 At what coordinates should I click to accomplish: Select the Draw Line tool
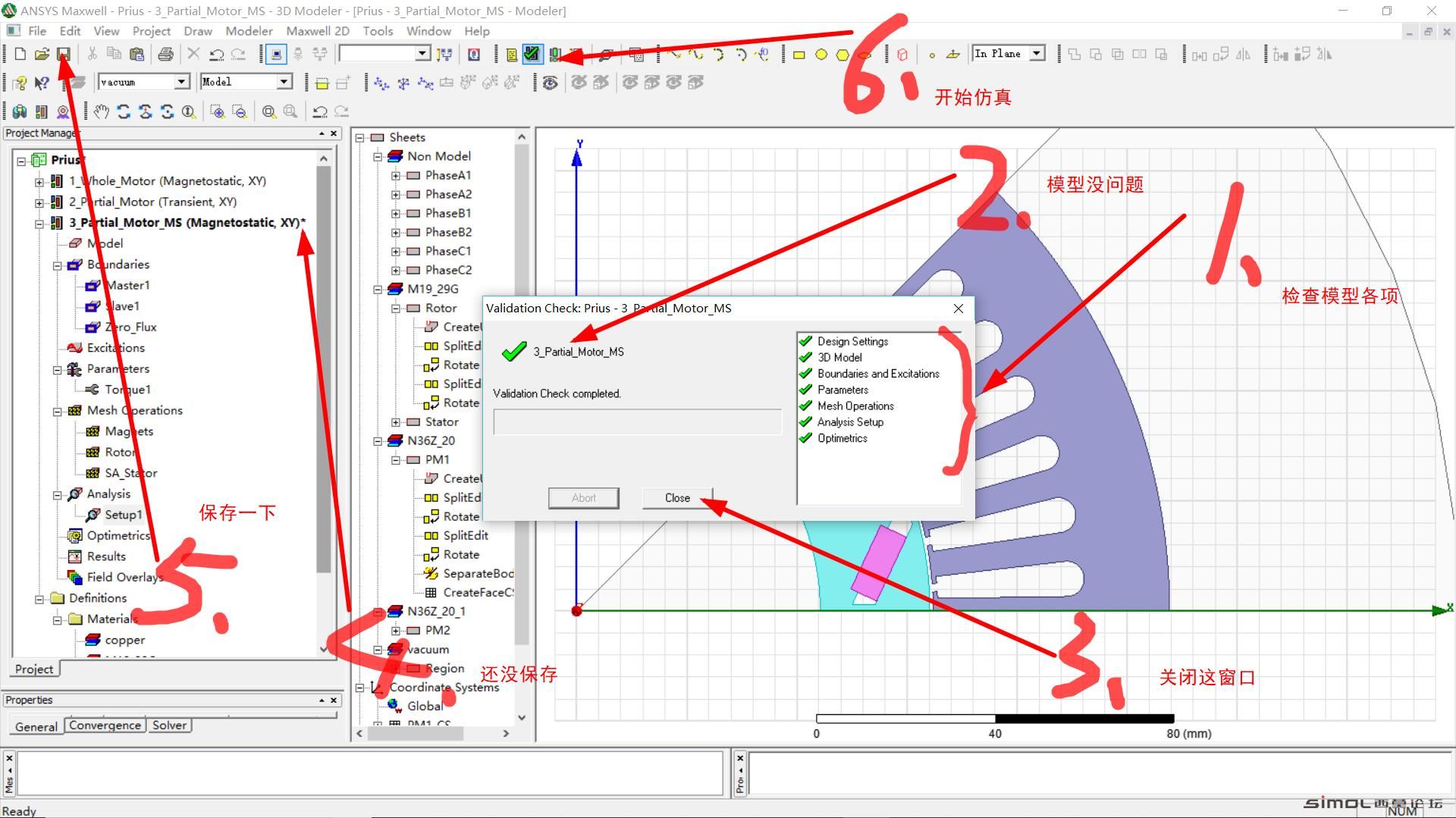point(674,54)
